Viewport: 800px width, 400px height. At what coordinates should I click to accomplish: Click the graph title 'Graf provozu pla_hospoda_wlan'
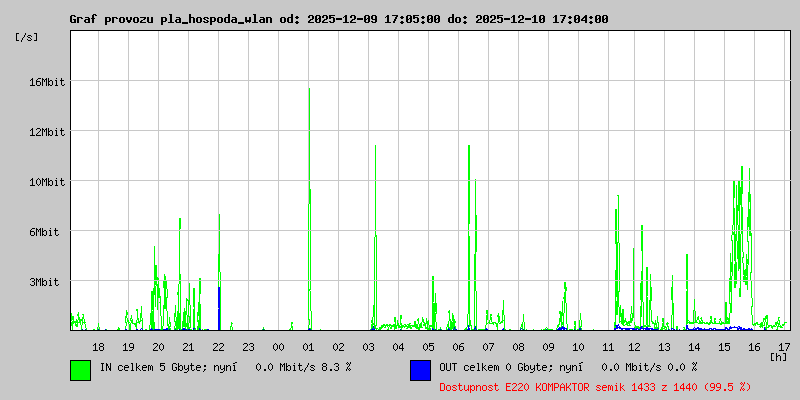(x=172, y=19)
